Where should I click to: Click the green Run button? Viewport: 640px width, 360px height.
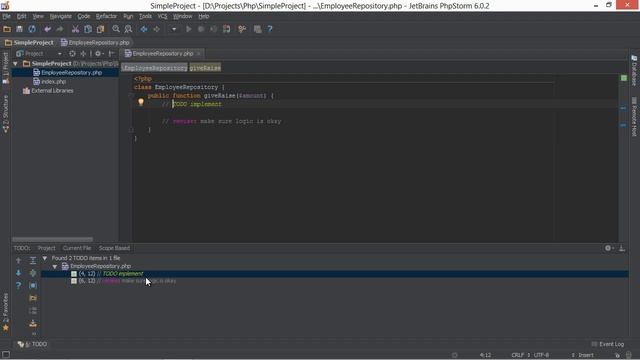188,29
